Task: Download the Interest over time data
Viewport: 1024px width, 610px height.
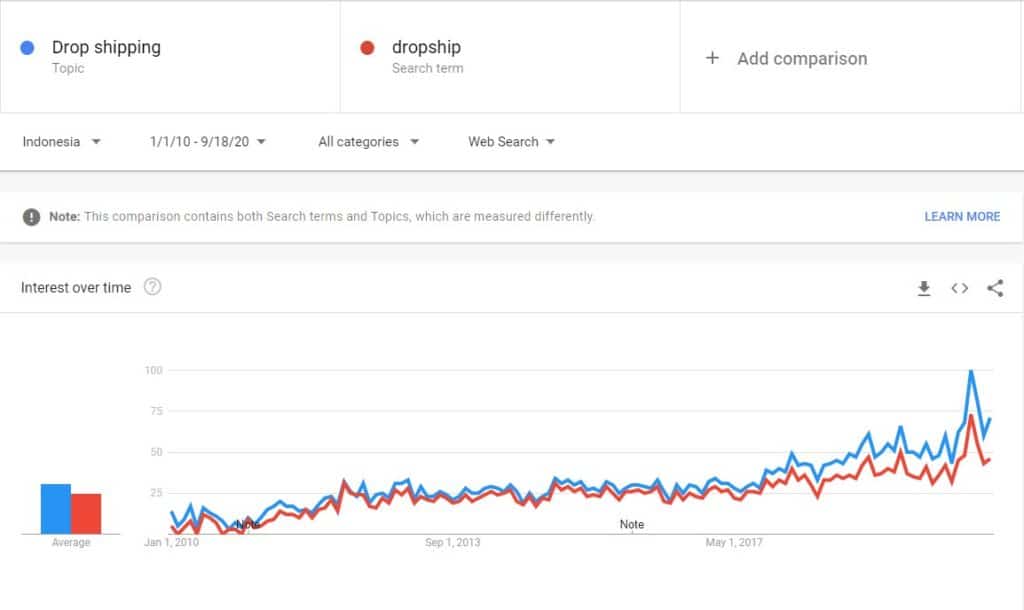Action: (924, 288)
